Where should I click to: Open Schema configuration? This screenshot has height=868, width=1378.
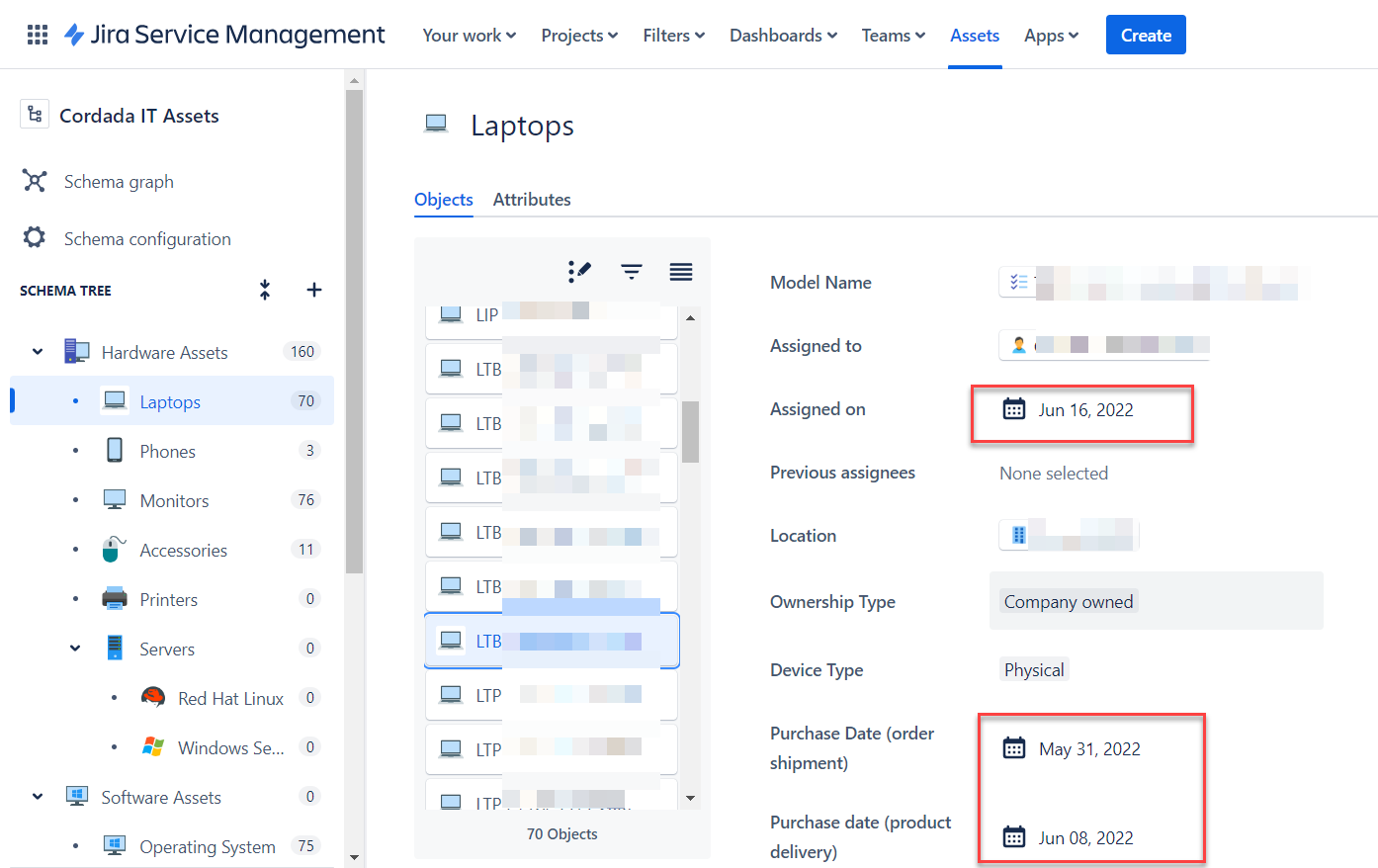pos(147,238)
